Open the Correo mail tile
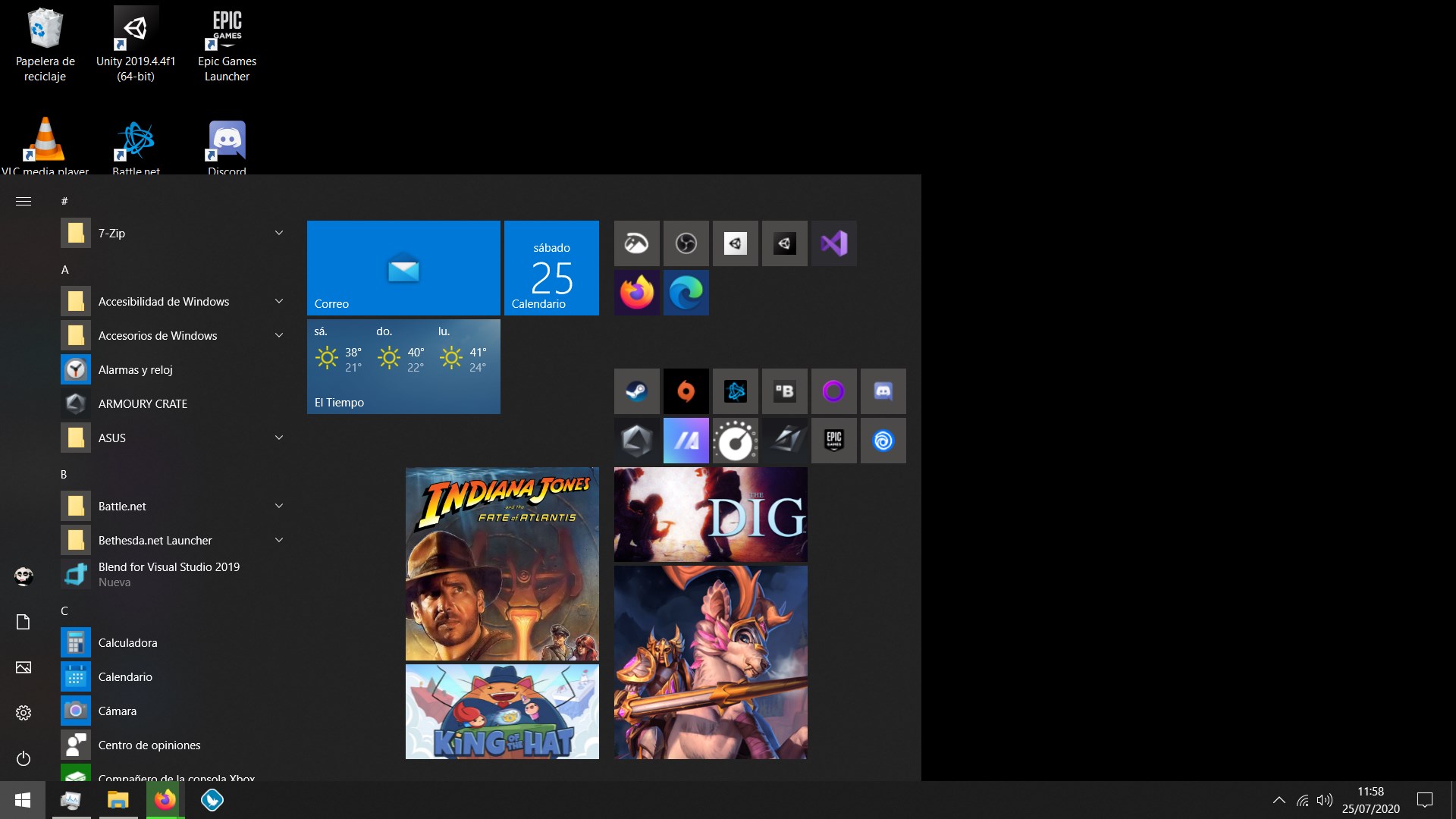 click(403, 268)
